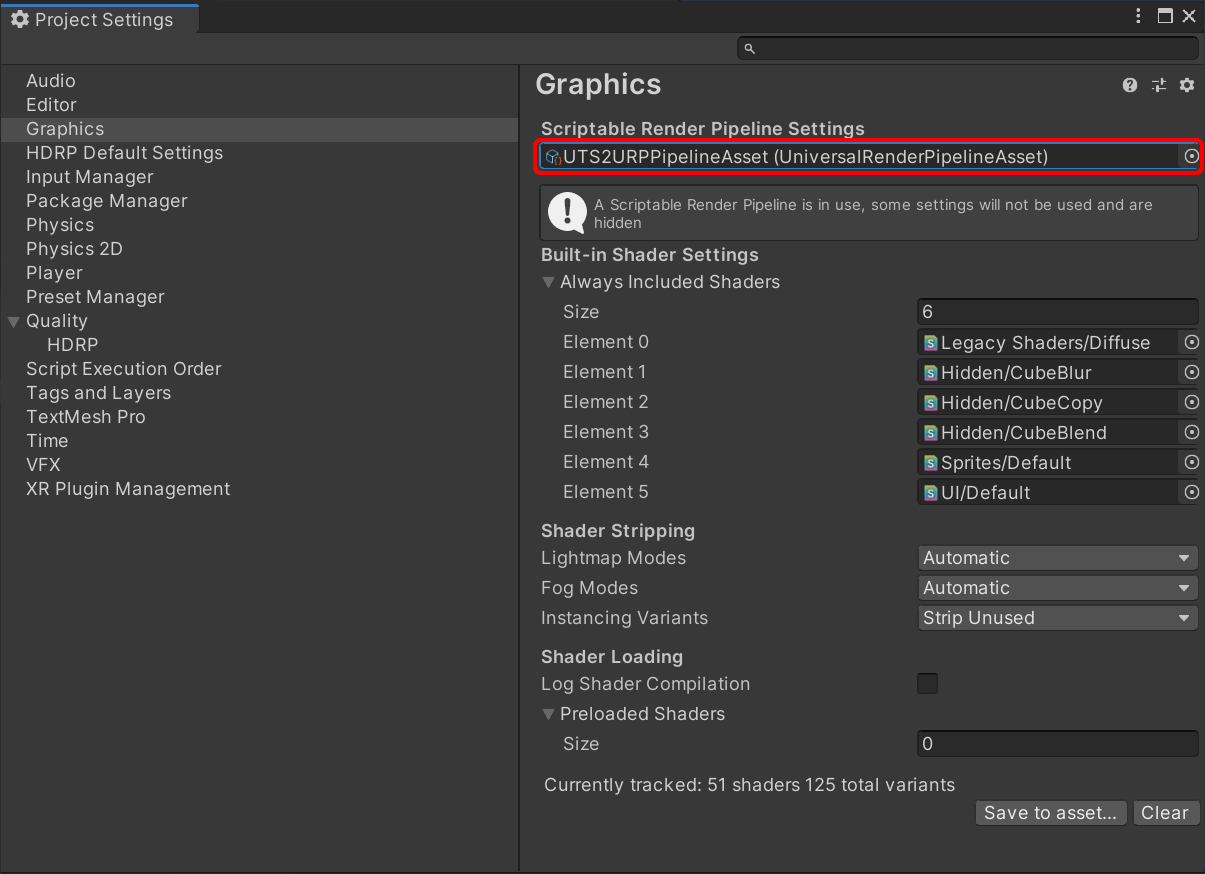Image resolution: width=1205 pixels, height=874 pixels.
Task: Click the Graphics presets slider icon
Action: pyautogui.click(x=1159, y=85)
